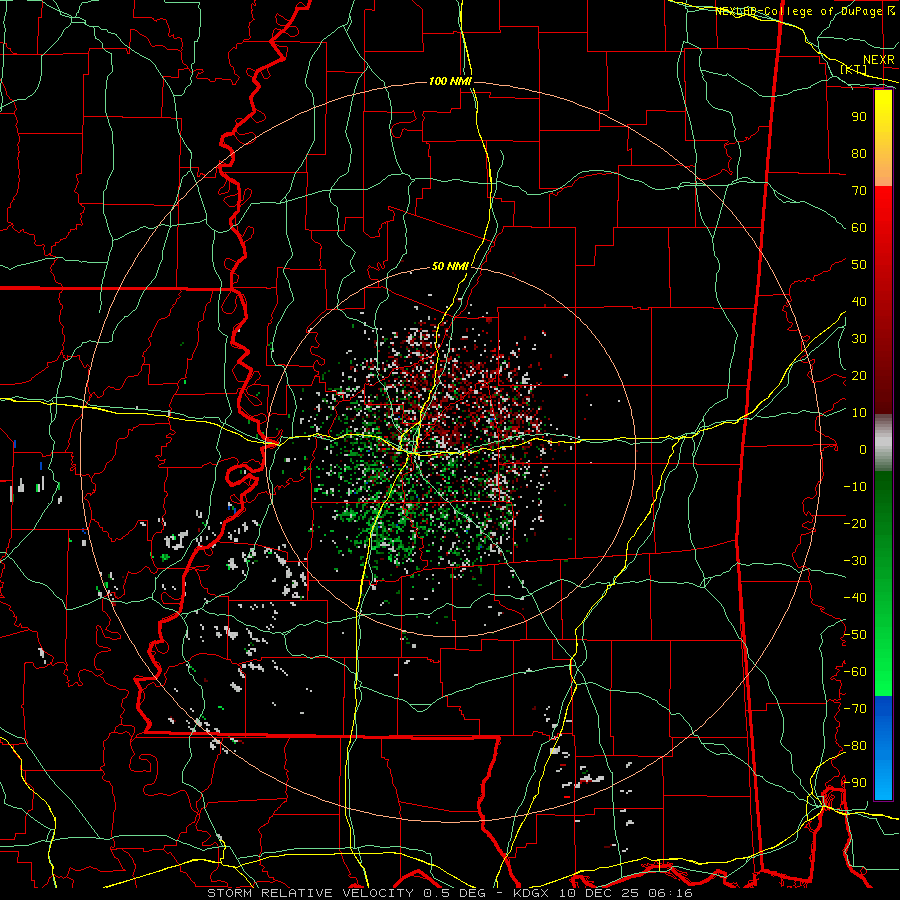Screen dimensions: 900x900
Task: Click the 50 NMI range ring label
Action: click(x=450, y=266)
